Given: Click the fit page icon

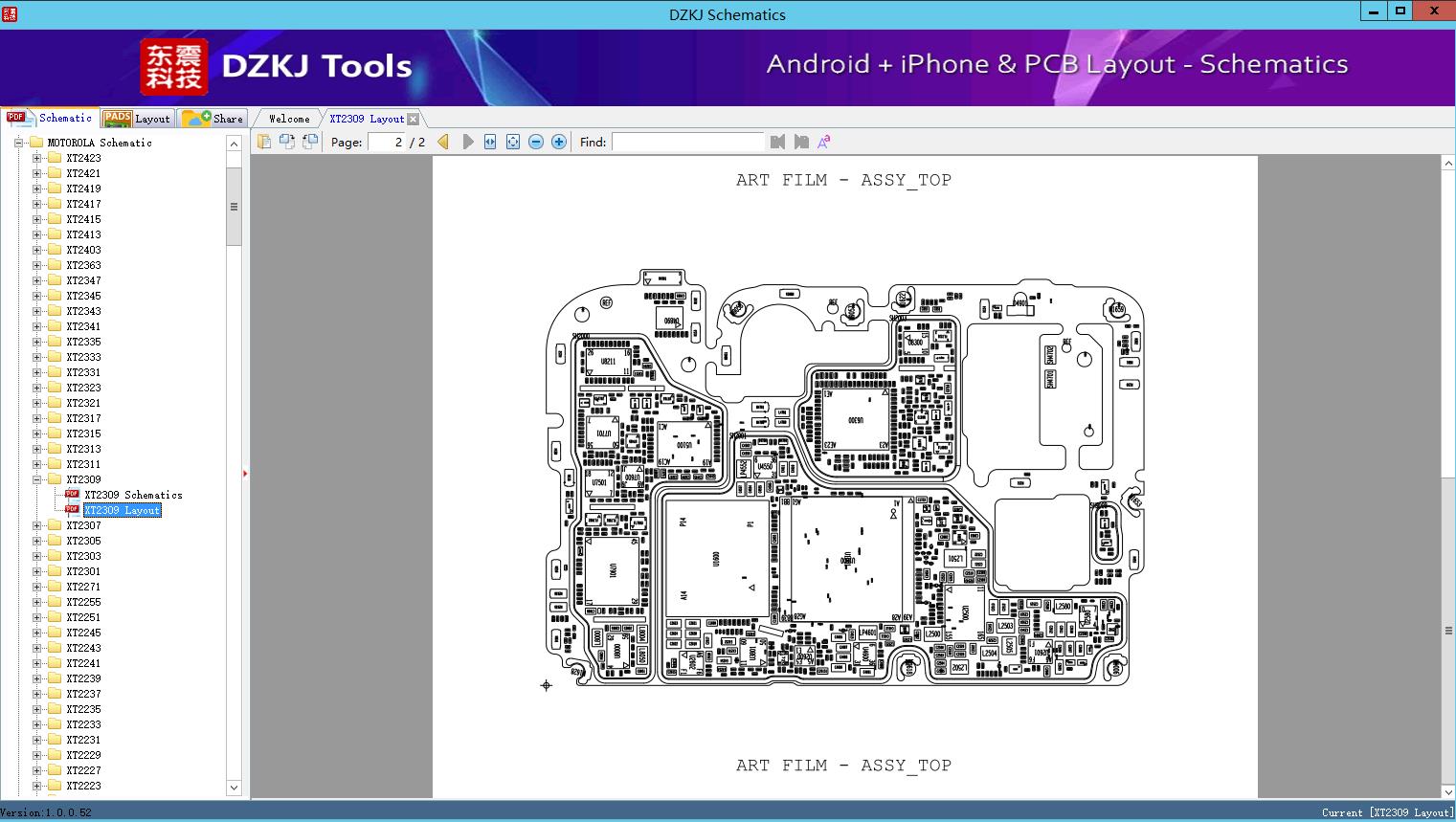Looking at the screenshot, I should [513, 142].
